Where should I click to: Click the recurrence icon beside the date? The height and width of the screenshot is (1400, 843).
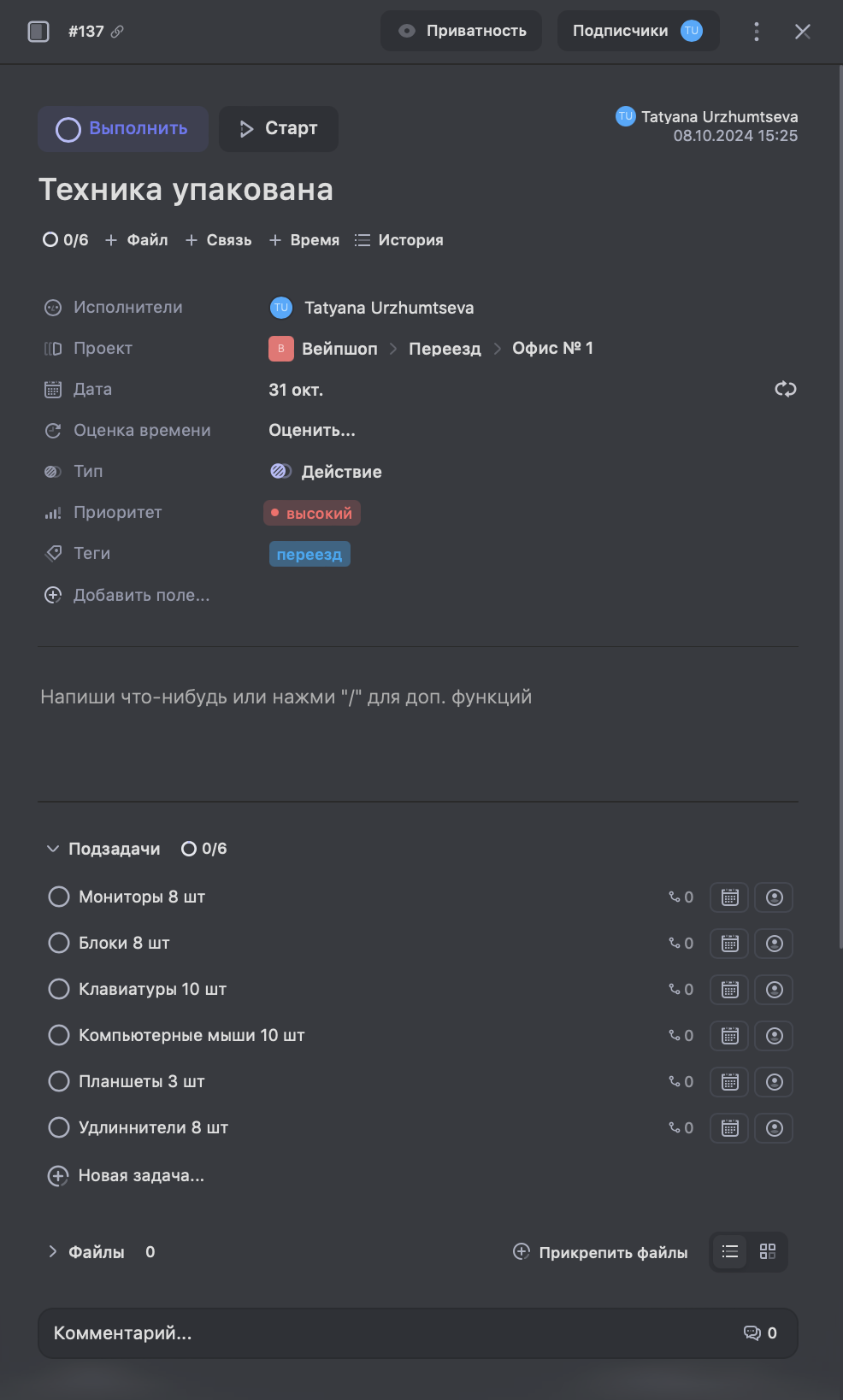point(785,390)
